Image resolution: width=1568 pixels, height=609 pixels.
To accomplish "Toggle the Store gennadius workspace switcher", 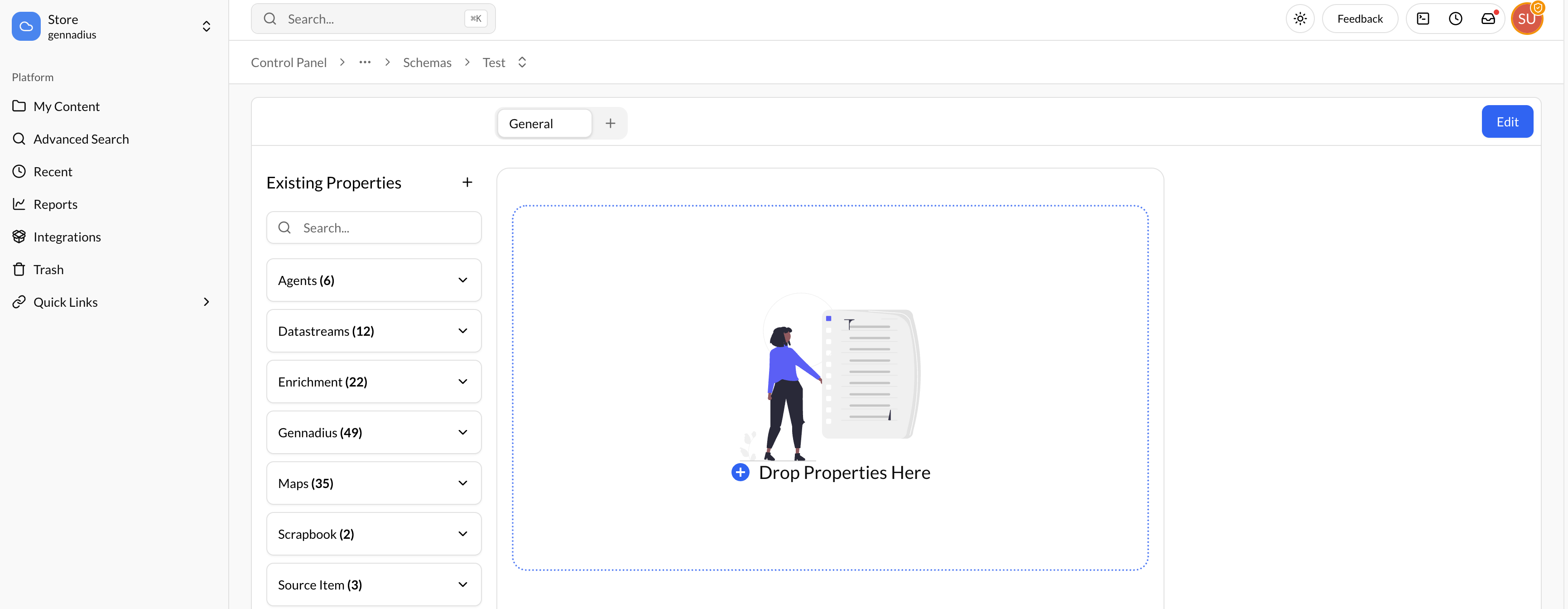I will pos(207,26).
